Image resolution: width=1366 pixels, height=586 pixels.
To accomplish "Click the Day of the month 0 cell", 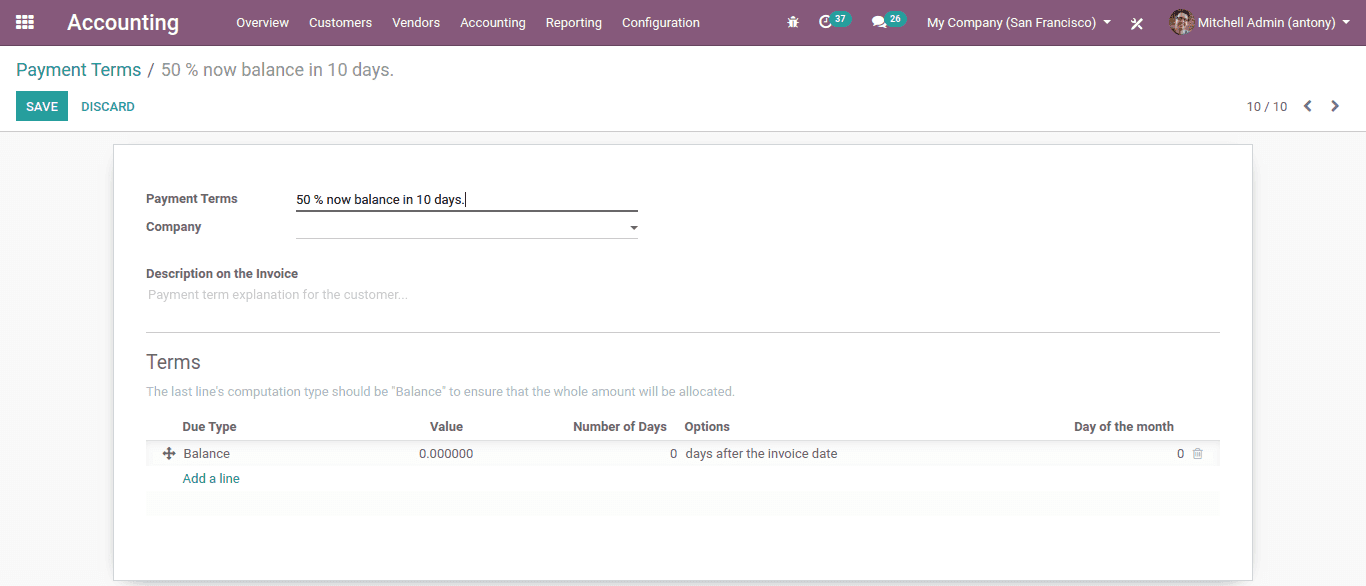I will tap(1180, 454).
